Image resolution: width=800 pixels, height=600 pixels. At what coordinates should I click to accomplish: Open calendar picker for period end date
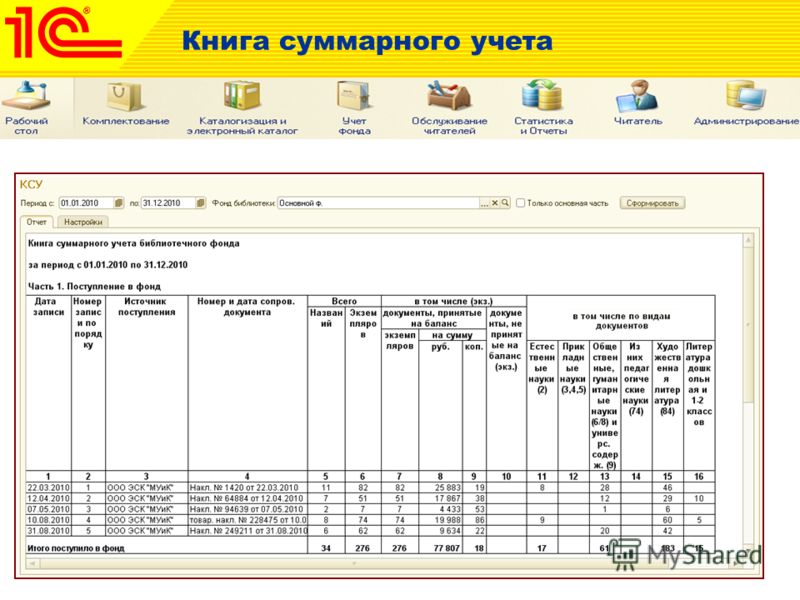201,203
